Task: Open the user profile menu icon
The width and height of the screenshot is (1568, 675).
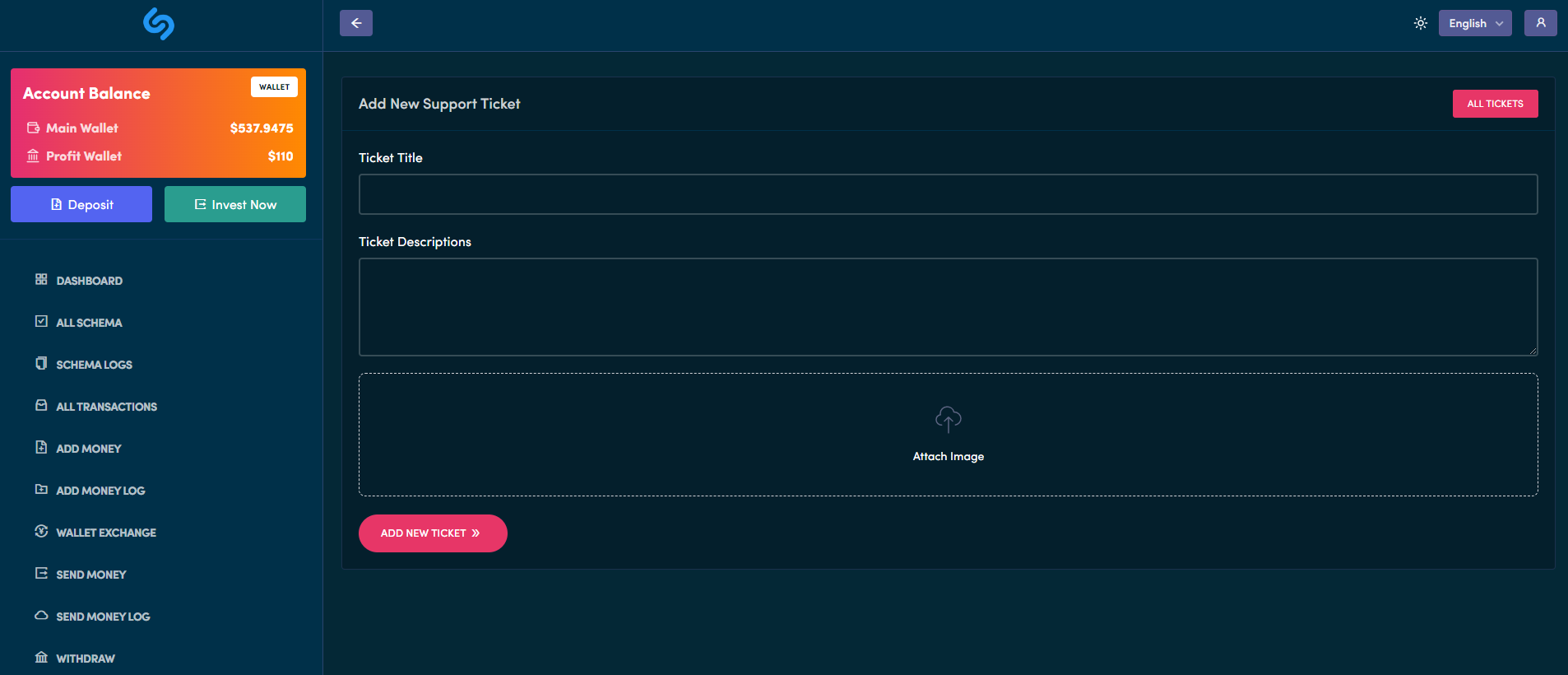Action: tap(1540, 23)
